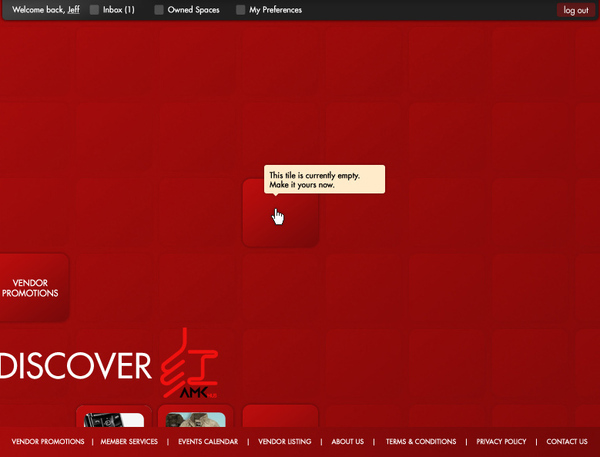Image resolution: width=600 pixels, height=457 pixels.
Task: Select the blank red tile beside the jacket thumbnail
Action: [x=280, y=416]
